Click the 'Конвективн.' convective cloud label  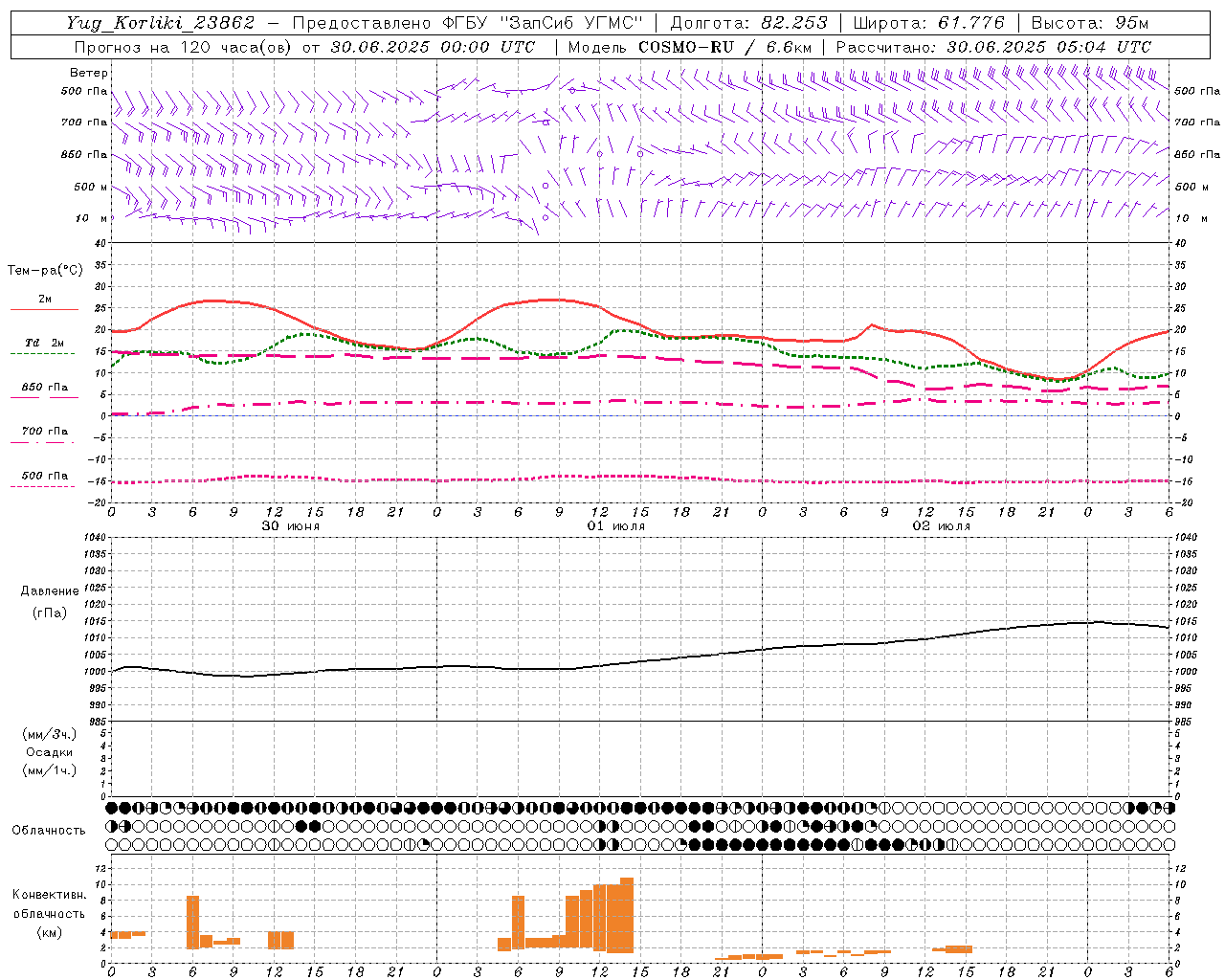[x=50, y=895]
